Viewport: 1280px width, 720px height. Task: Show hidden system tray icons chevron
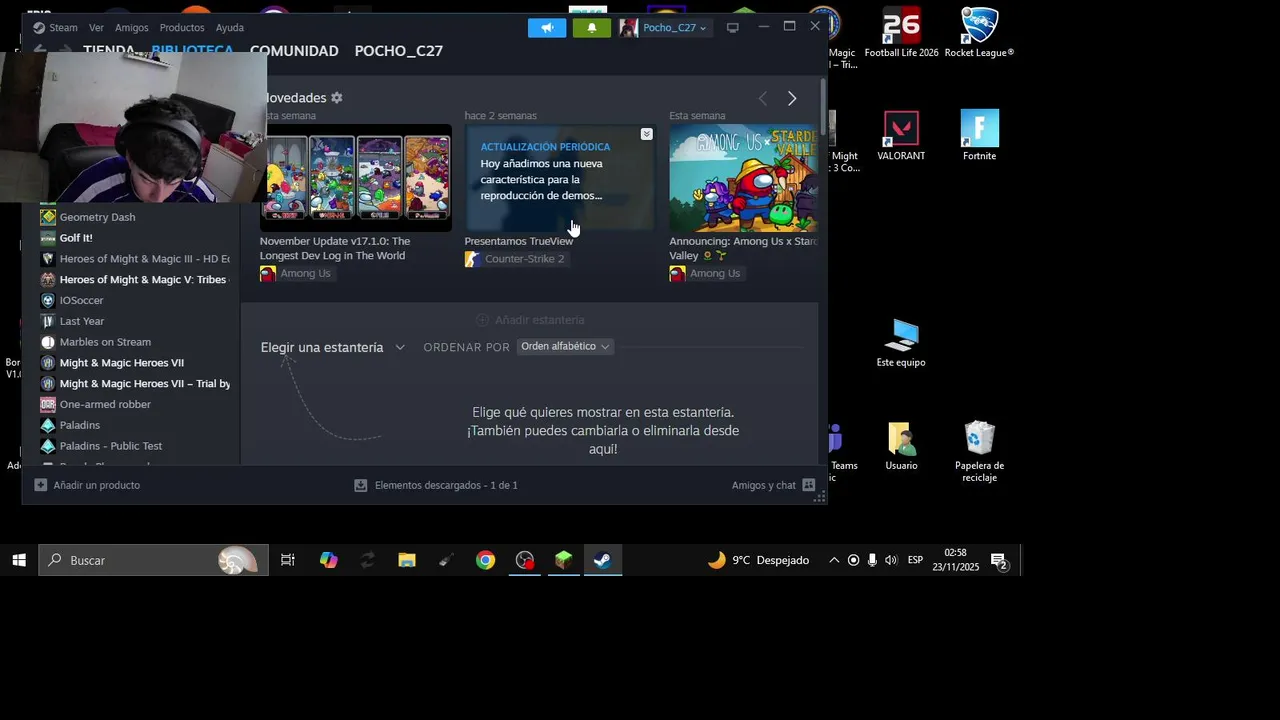coord(834,561)
